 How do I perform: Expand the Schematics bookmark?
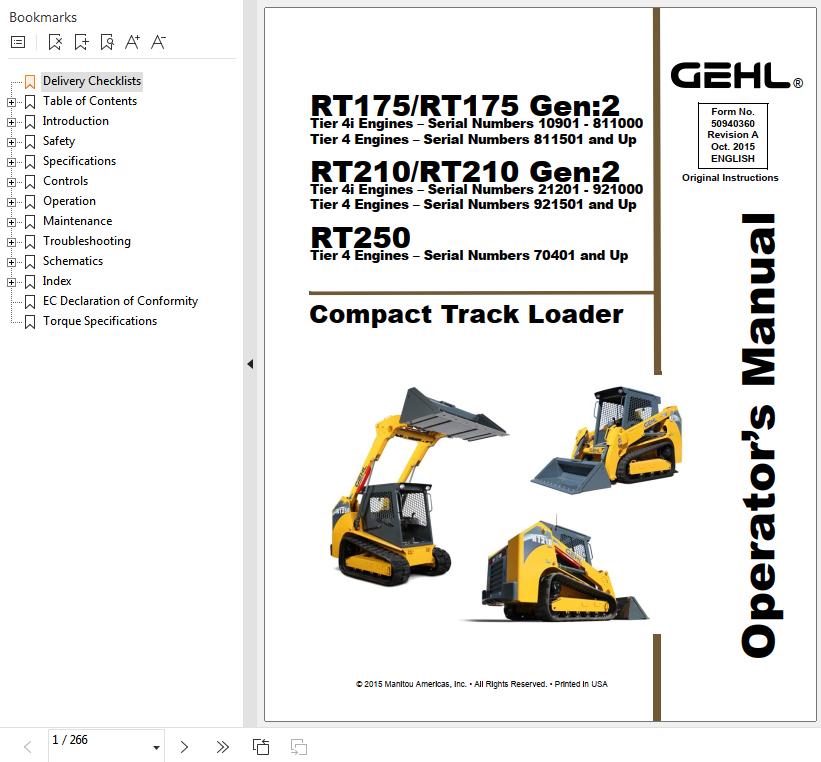pyautogui.click(x=11, y=262)
